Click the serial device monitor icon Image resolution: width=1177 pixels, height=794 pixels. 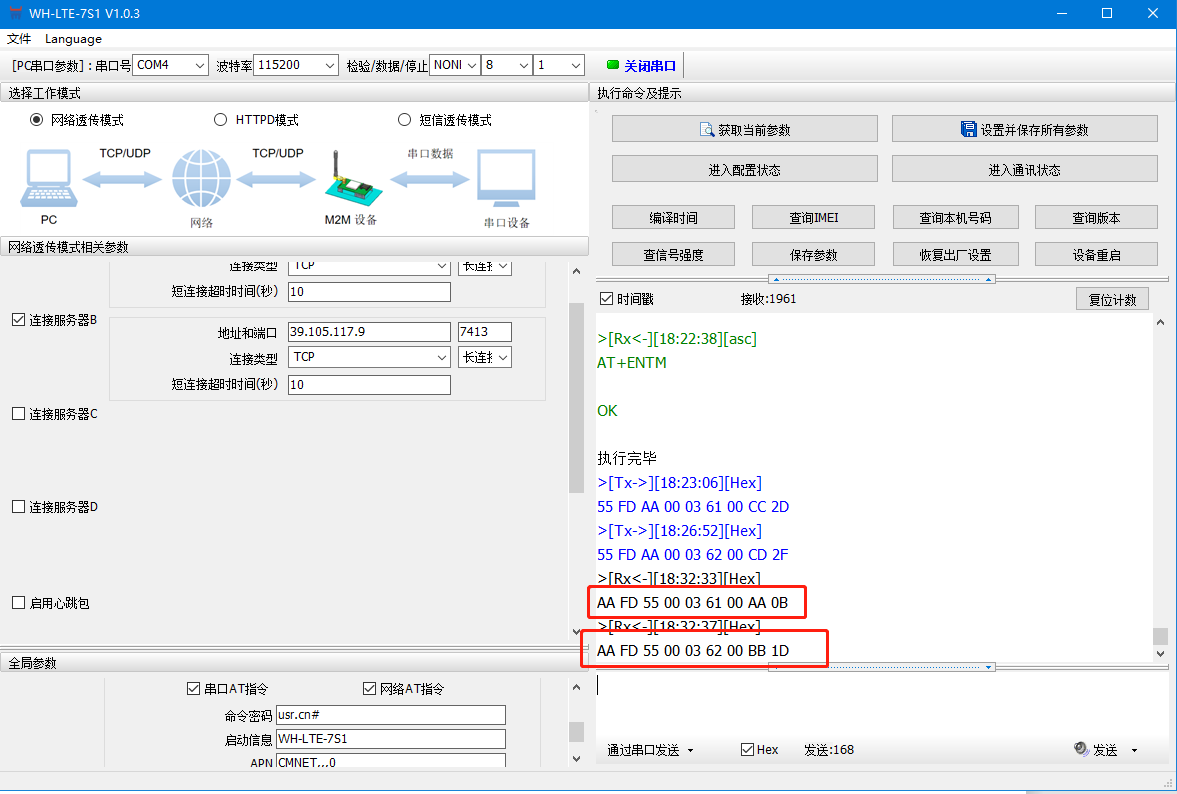506,179
